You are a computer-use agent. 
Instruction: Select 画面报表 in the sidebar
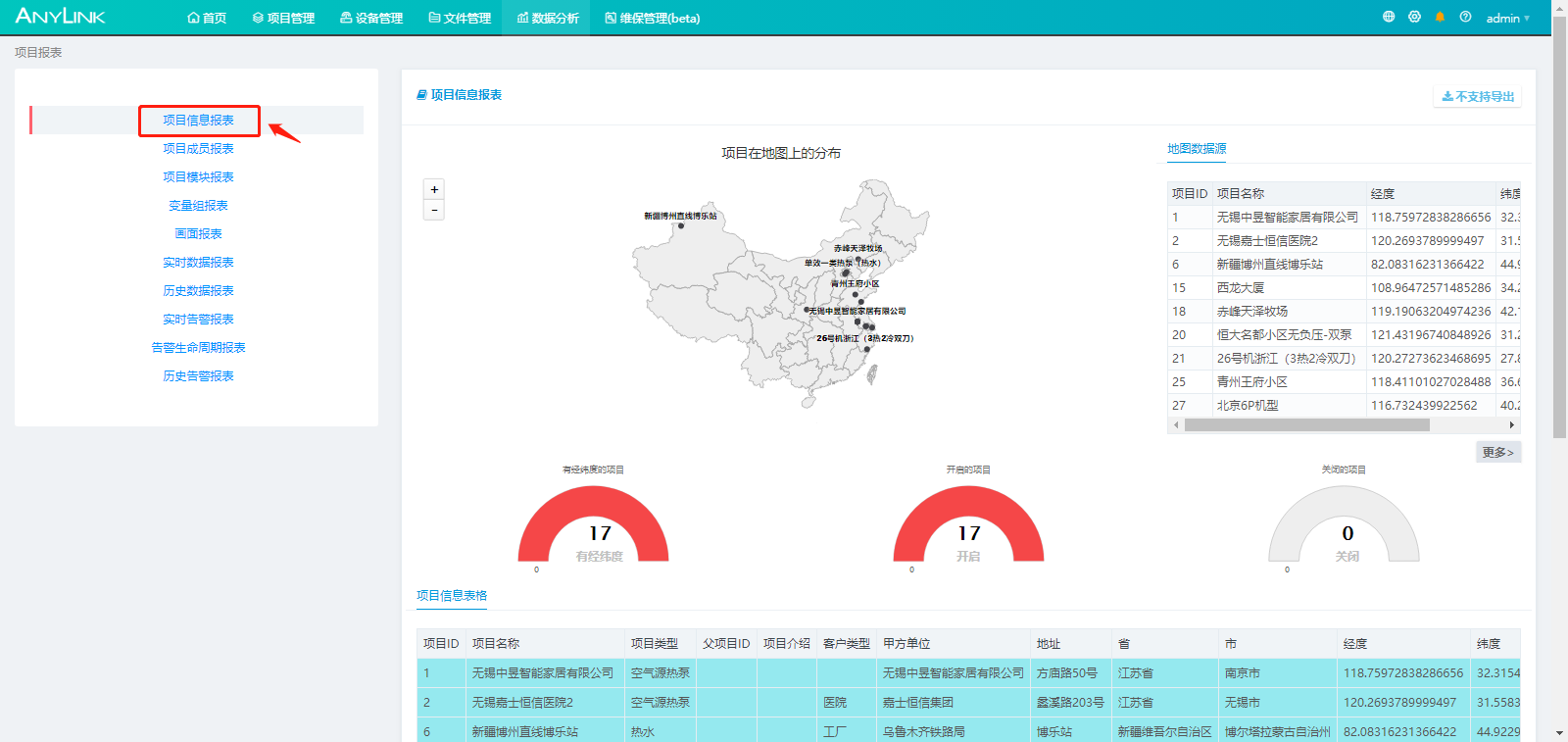(198, 233)
